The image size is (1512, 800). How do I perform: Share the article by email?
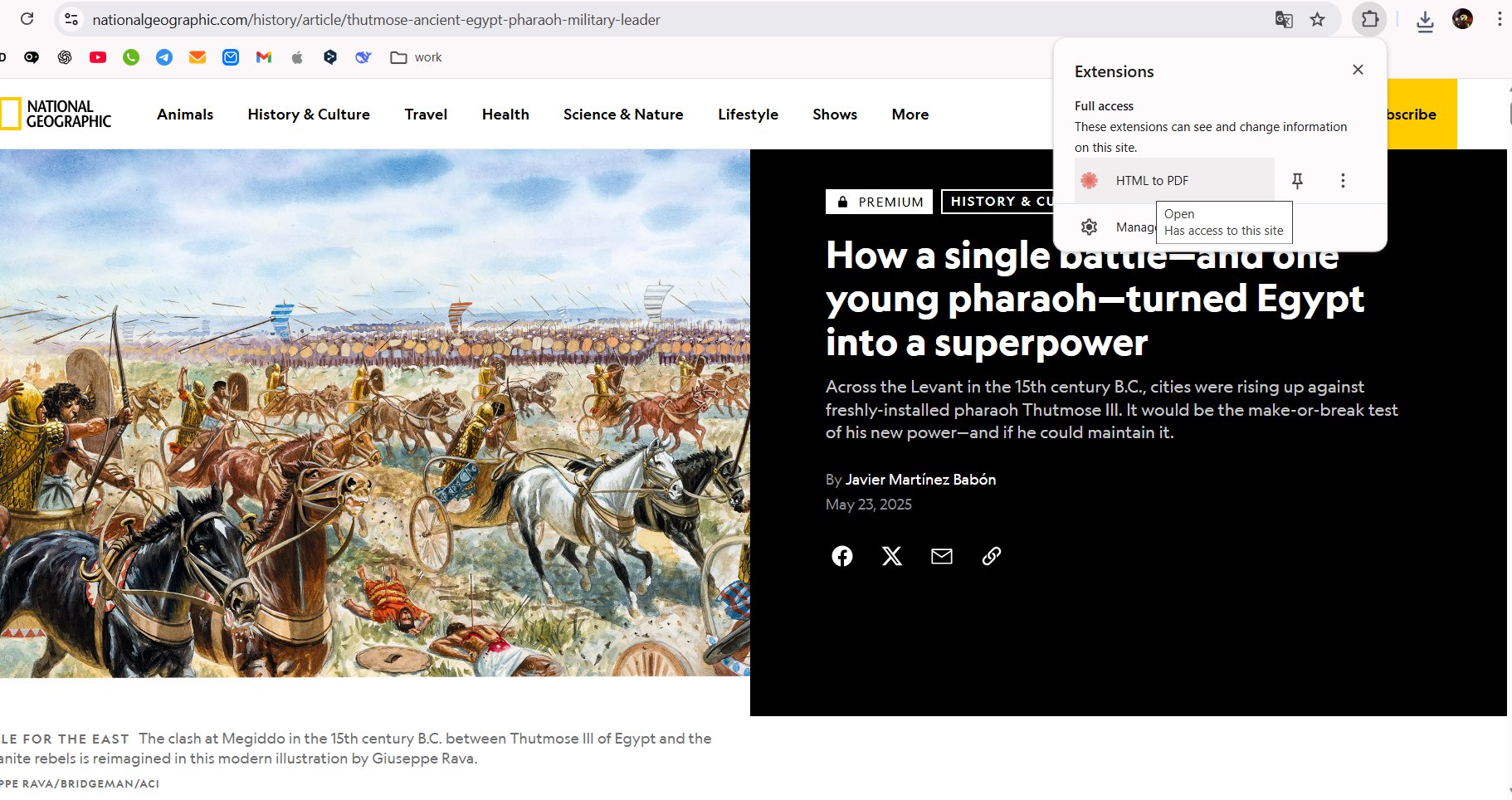pyautogui.click(x=942, y=556)
